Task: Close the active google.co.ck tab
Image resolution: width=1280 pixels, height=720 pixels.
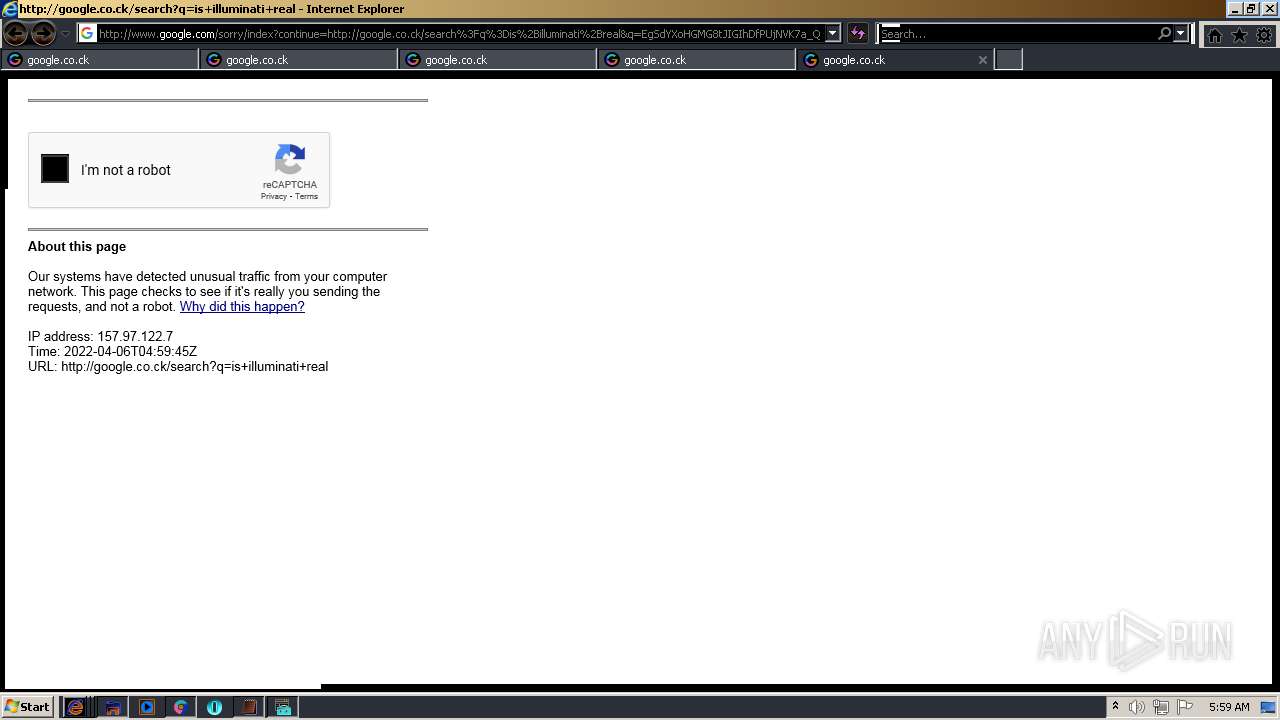Action: coord(982,60)
